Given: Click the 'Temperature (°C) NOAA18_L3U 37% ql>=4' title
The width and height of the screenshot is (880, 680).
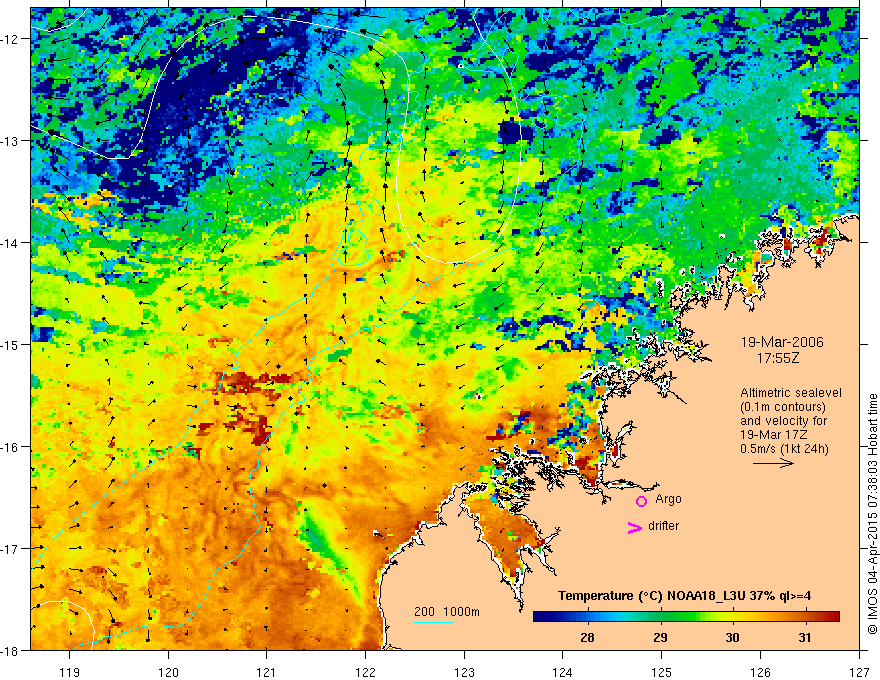Looking at the screenshot, I should 684,596.
